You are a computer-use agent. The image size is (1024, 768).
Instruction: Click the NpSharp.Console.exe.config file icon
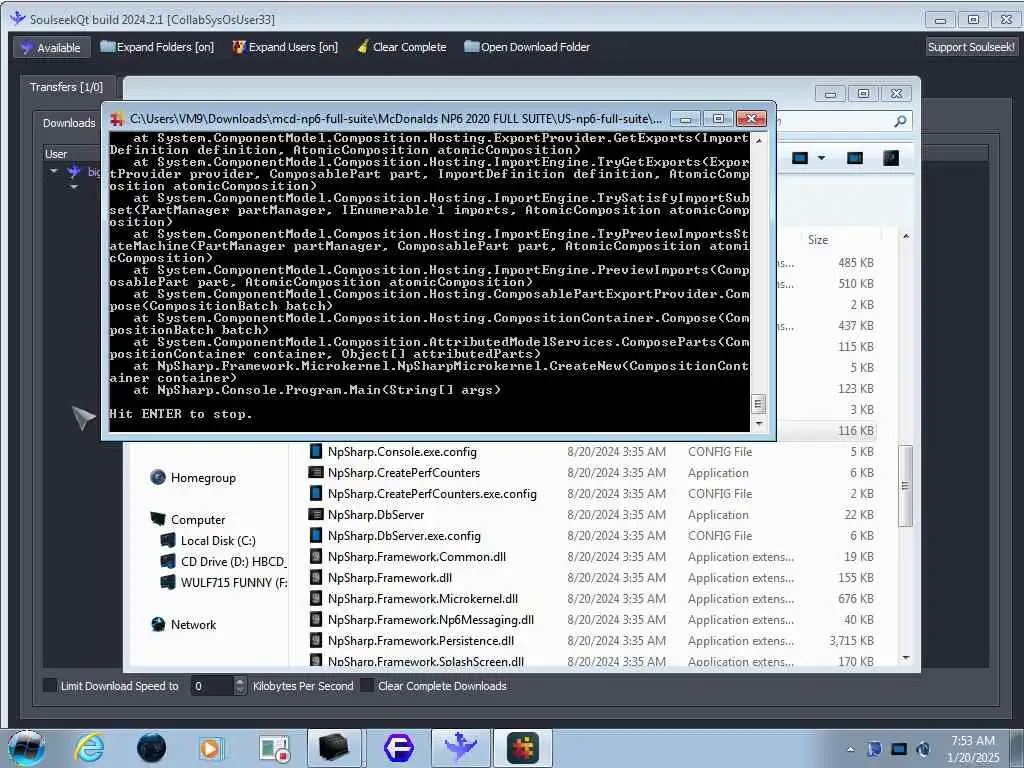[x=315, y=452]
